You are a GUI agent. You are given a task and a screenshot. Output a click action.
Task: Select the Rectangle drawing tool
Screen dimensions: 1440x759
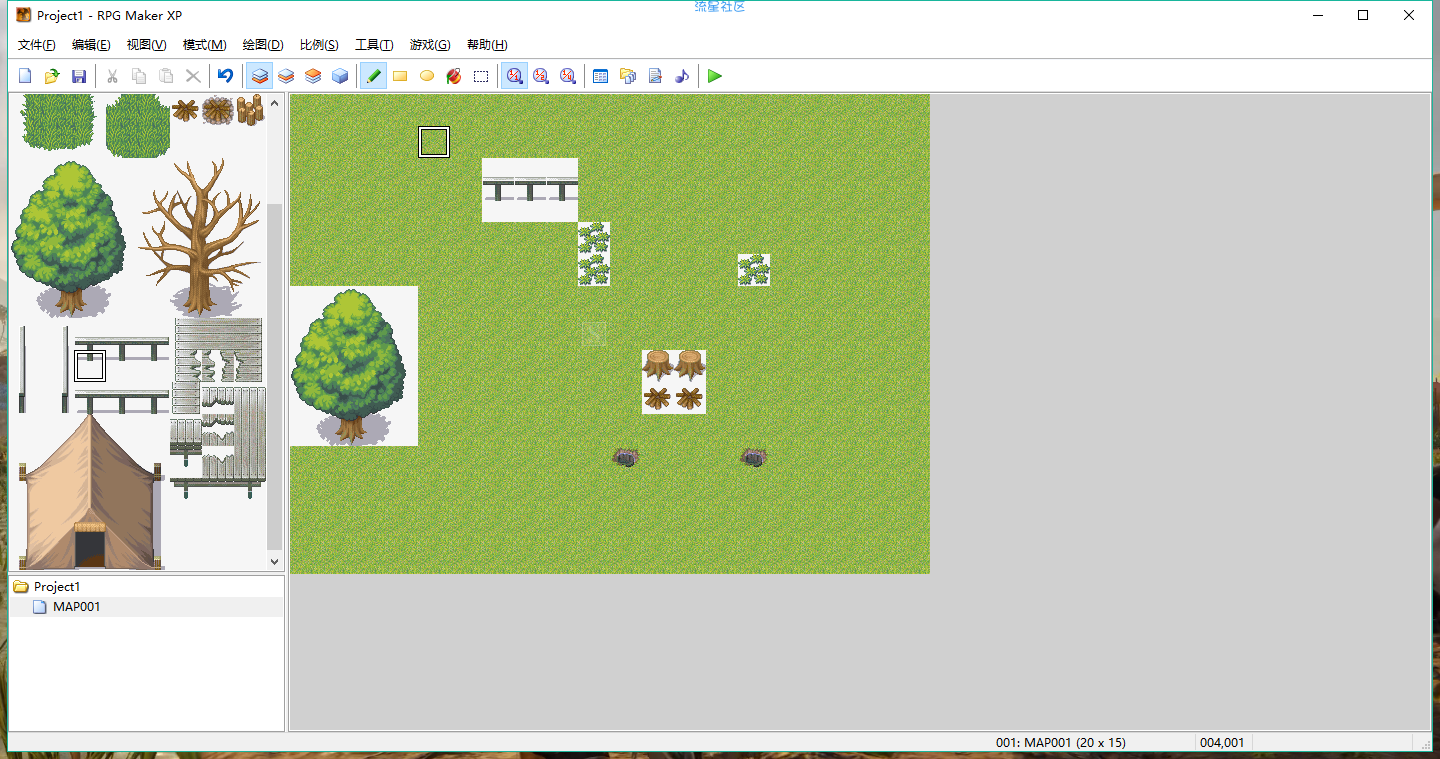pos(400,76)
